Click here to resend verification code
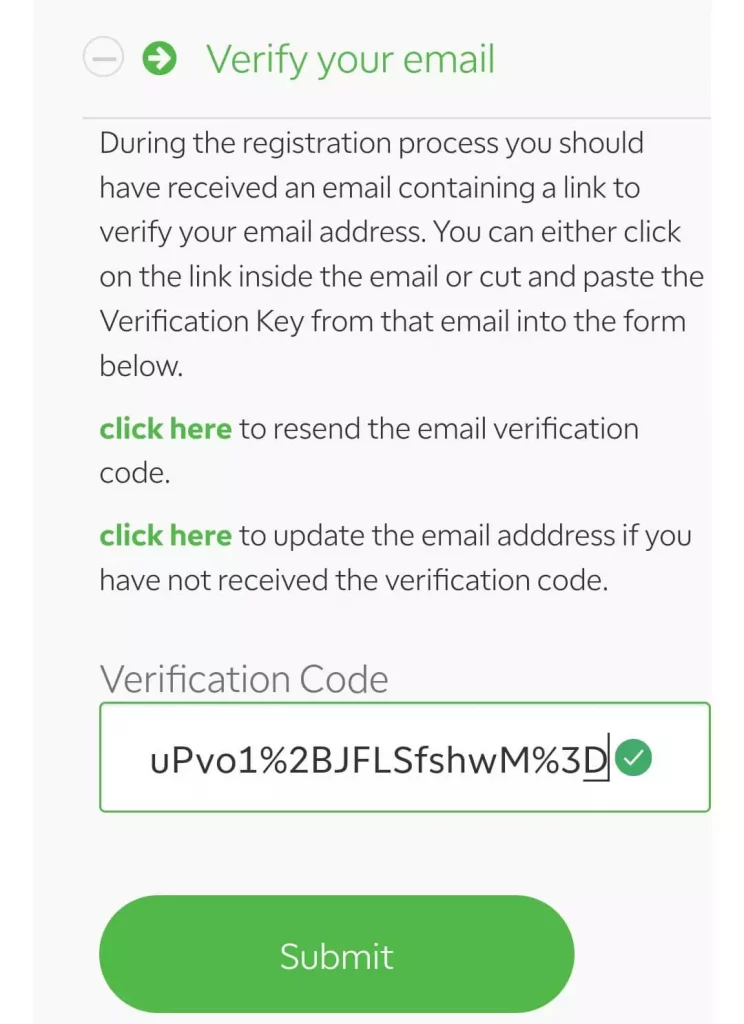 click(x=165, y=429)
